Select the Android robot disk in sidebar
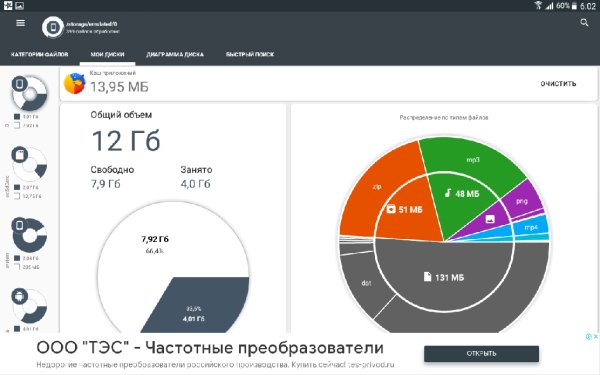 29,305
